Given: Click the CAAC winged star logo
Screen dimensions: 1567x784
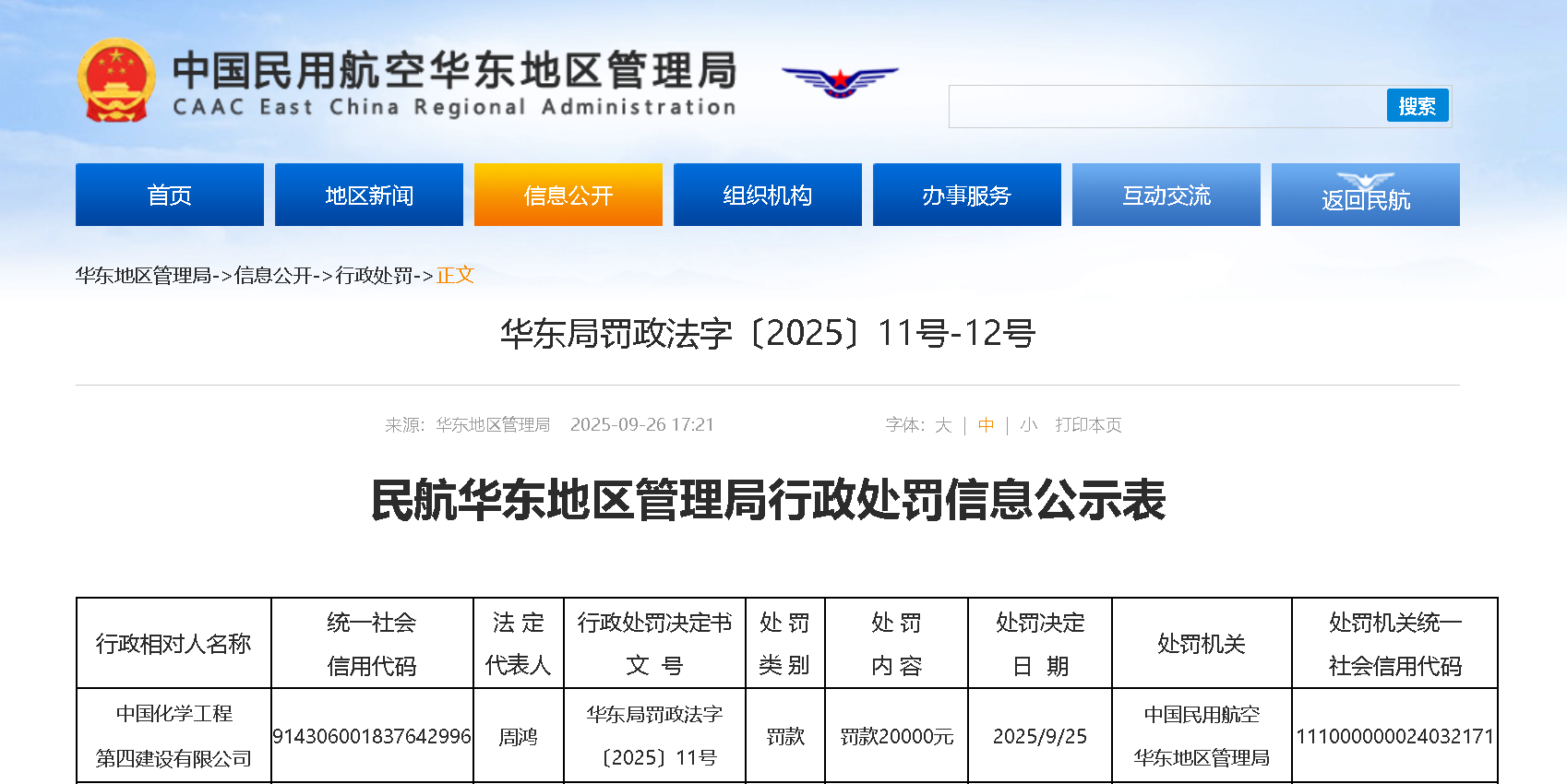Looking at the screenshot, I should point(840,81).
